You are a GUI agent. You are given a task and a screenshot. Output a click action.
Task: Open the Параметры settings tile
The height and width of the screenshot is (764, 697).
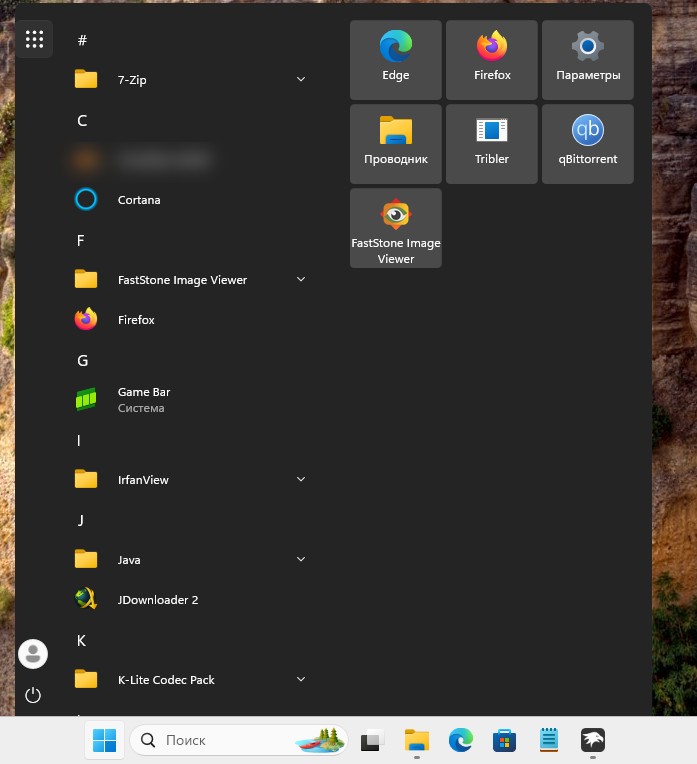(588, 60)
